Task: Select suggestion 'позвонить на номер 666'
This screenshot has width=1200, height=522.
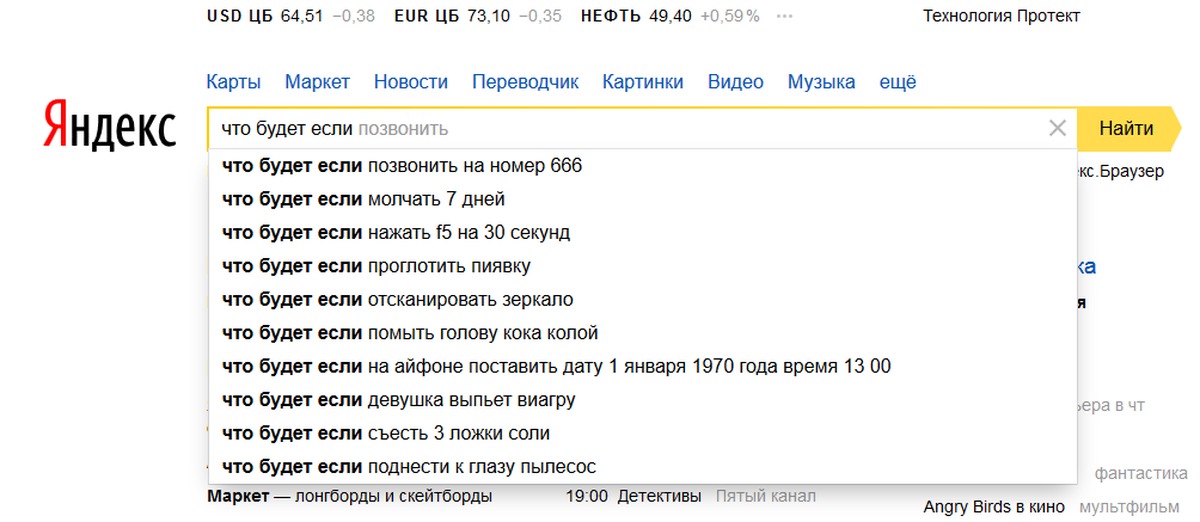Action: pyautogui.click(x=642, y=166)
